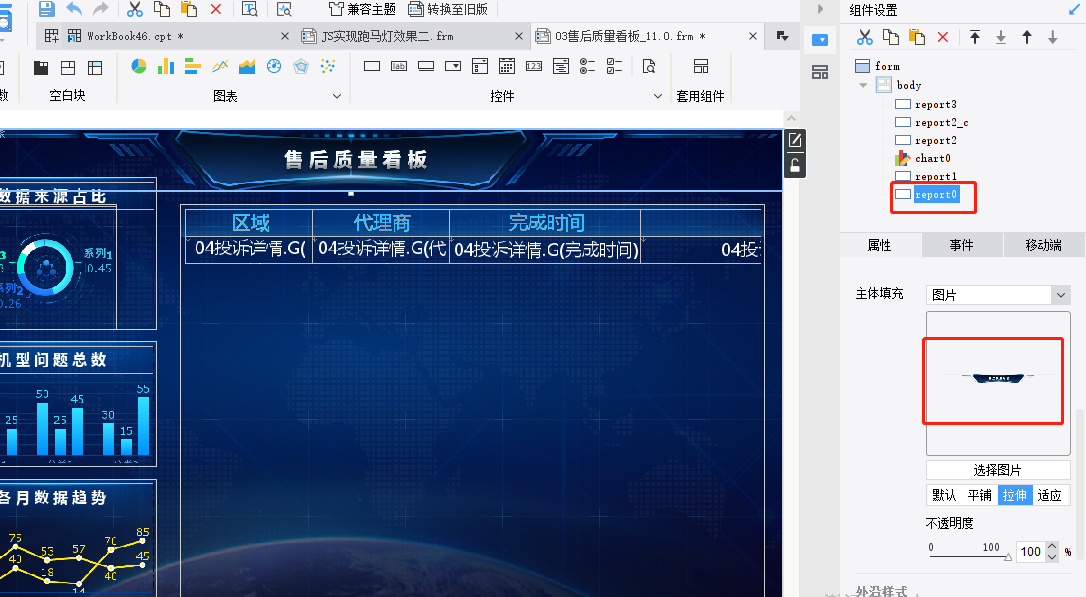This screenshot has height=597, width=1086.
Task: Select chart0 in the component tree
Action: point(932,159)
